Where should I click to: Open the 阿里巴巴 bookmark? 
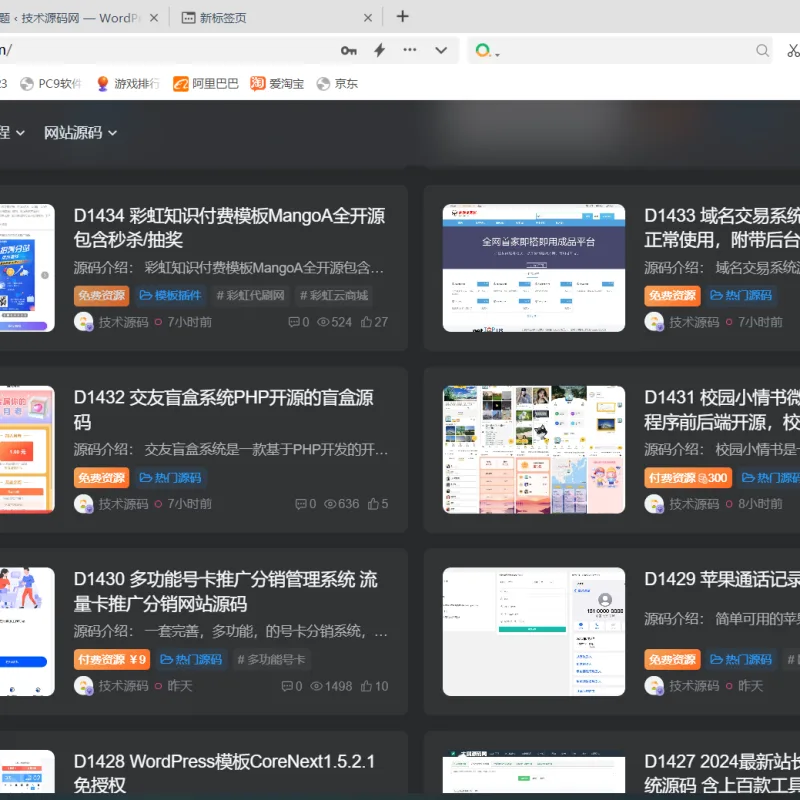[206, 84]
